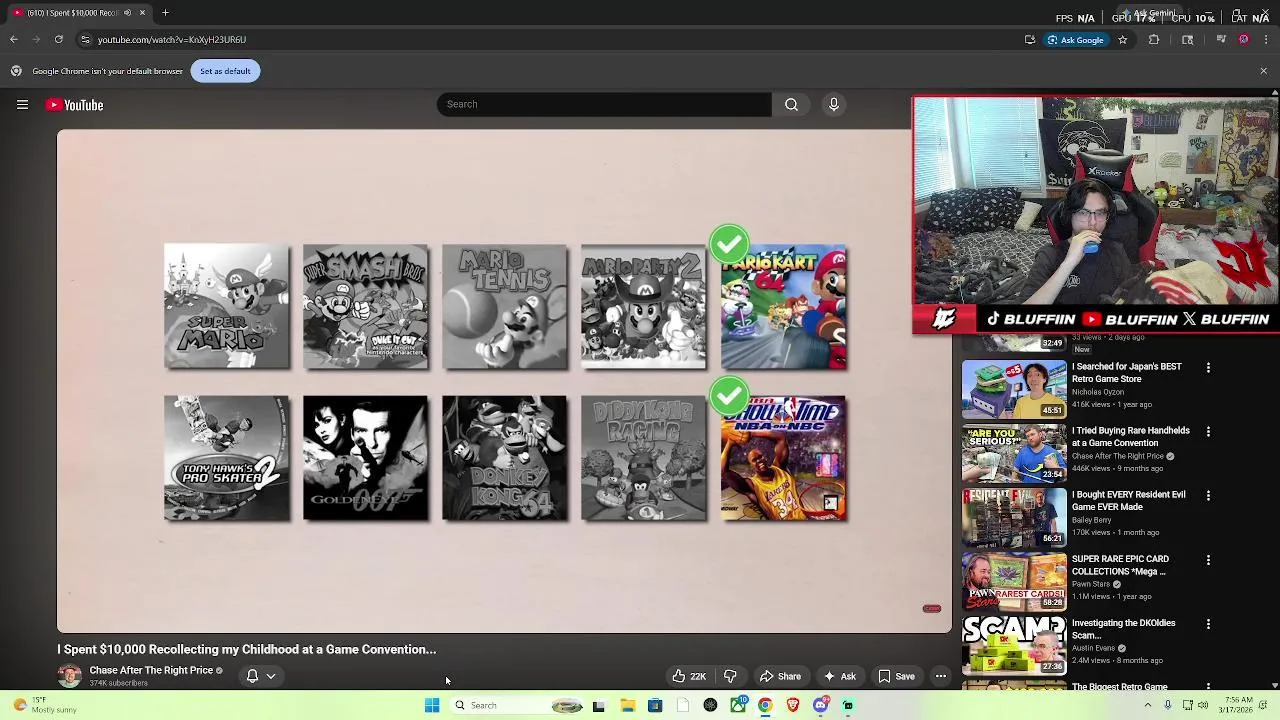This screenshot has width=1280, height=720.
Task: Open the Rare Handhelds video thumbnail
Action: tap(1014, 453)
